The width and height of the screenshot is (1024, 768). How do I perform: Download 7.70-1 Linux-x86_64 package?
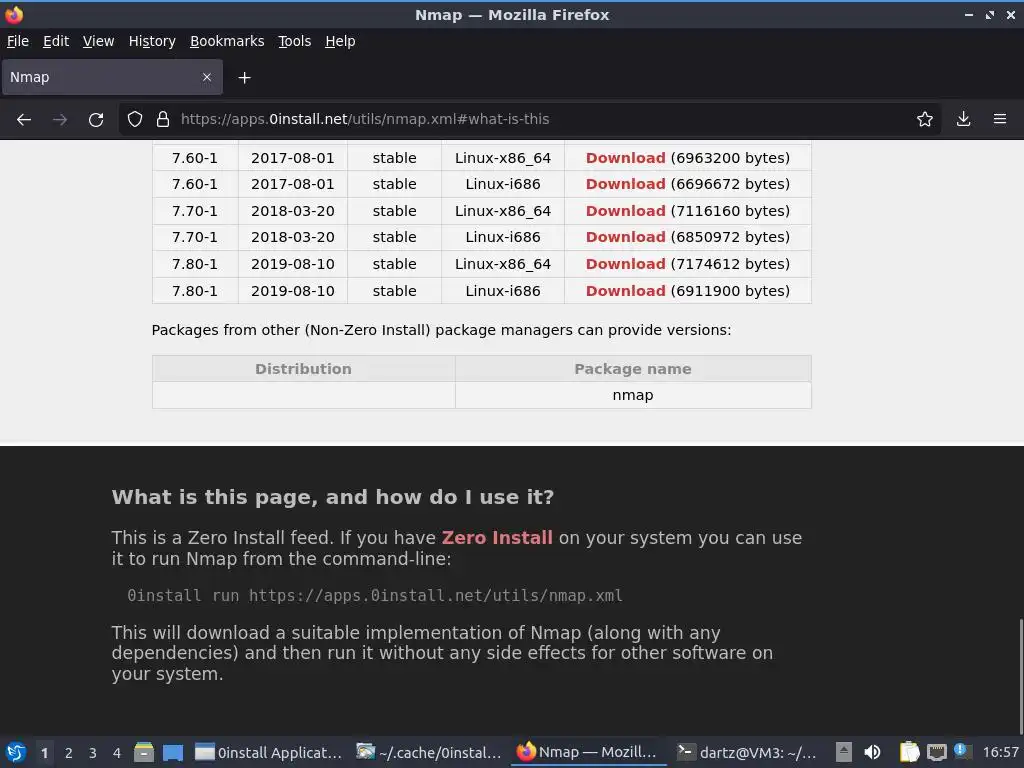[x=625, y=211]
